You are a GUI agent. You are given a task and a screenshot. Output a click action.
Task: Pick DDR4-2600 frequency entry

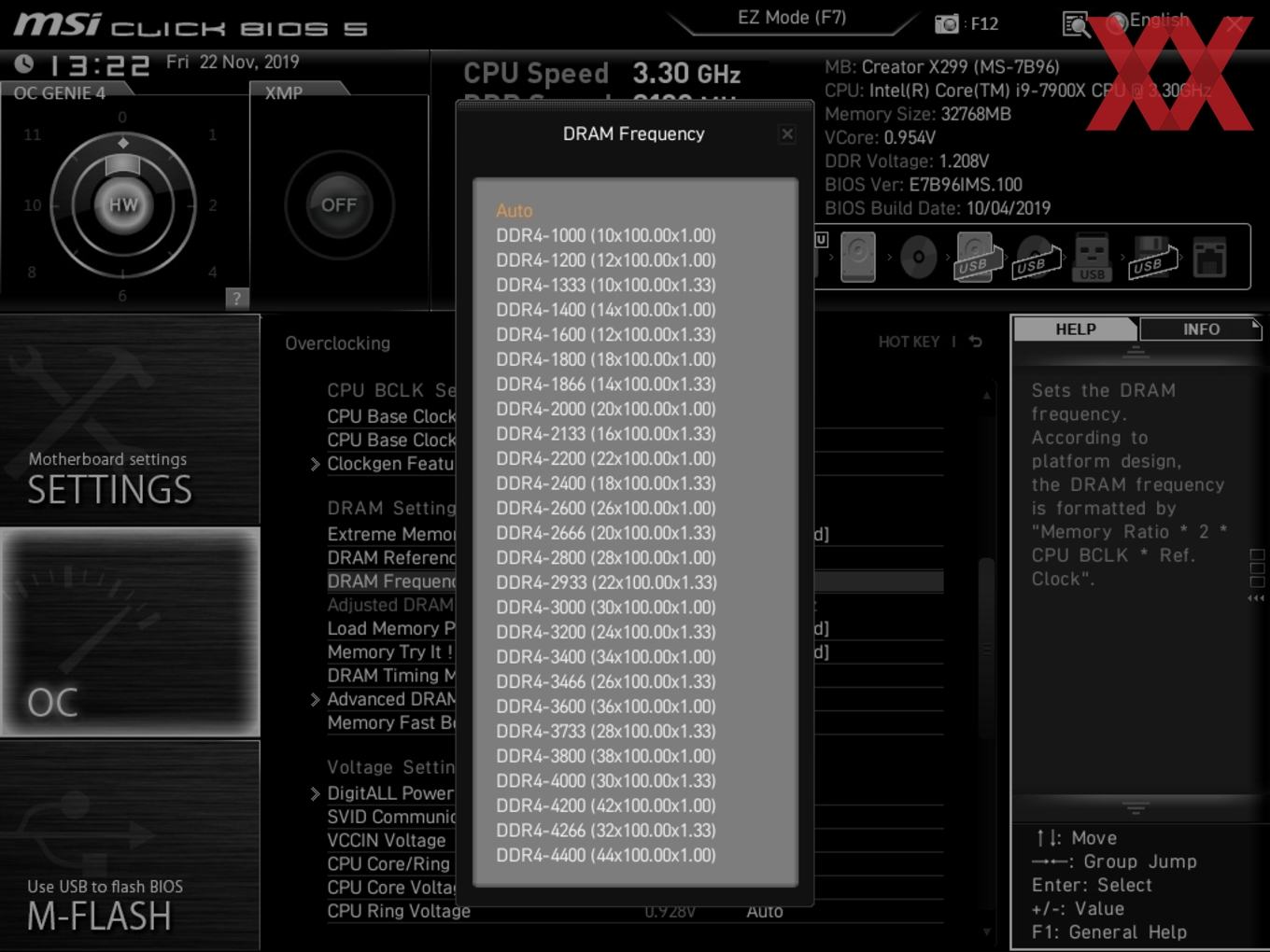(x=606, y=508)
